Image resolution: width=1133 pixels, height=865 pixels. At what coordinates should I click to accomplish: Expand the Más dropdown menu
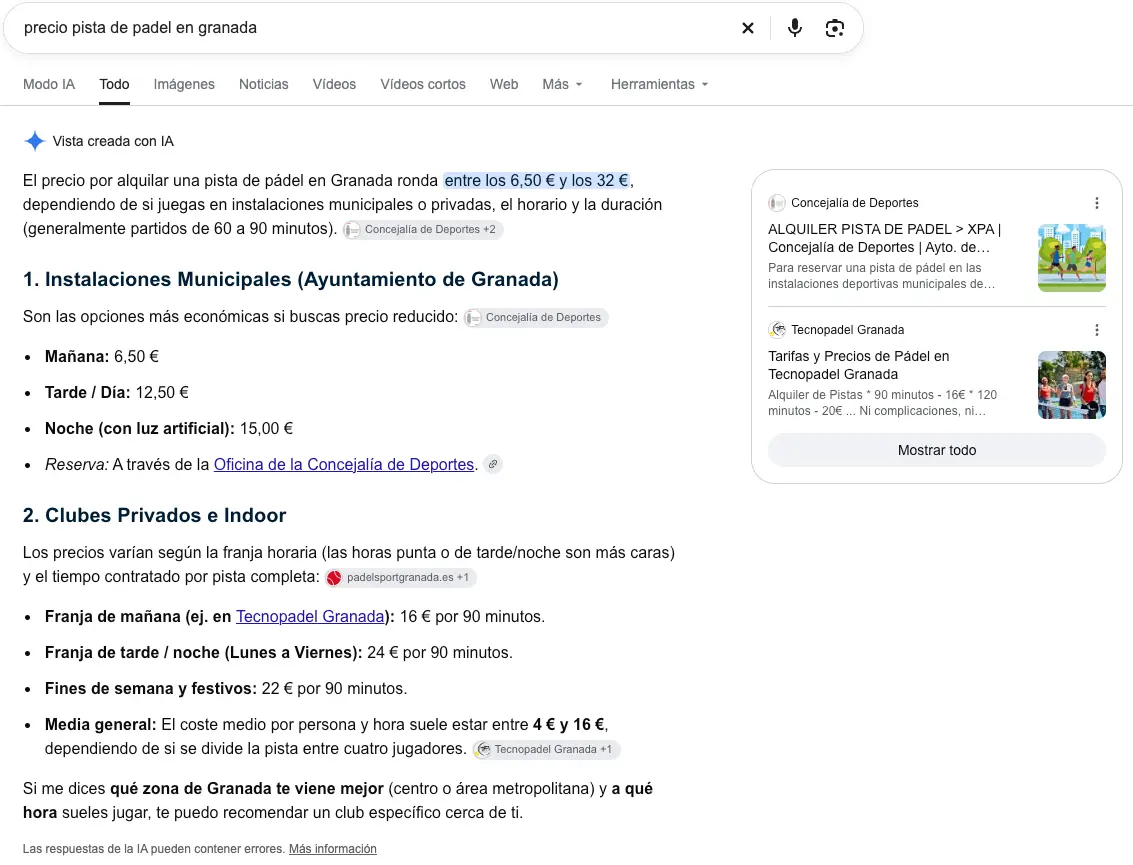click(562, 85)
